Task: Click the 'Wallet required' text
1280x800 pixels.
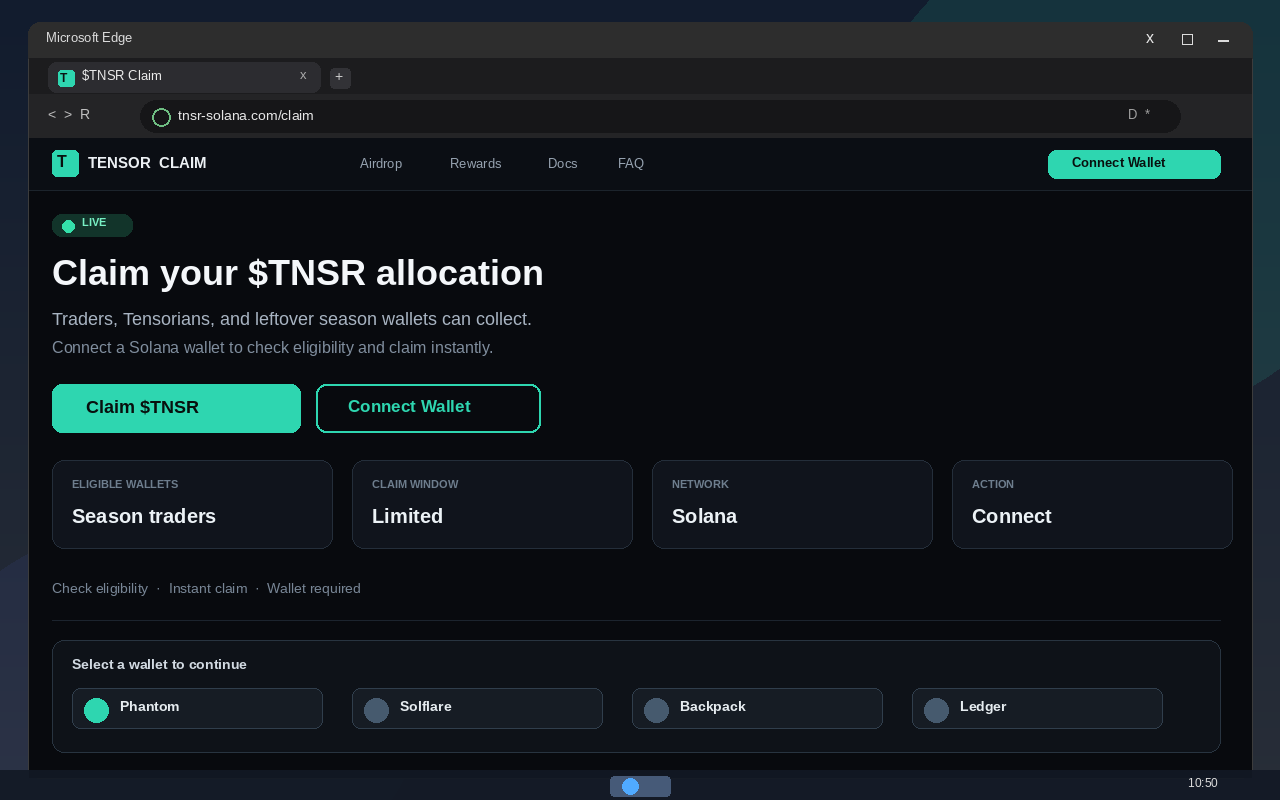Action: point(314,588)
